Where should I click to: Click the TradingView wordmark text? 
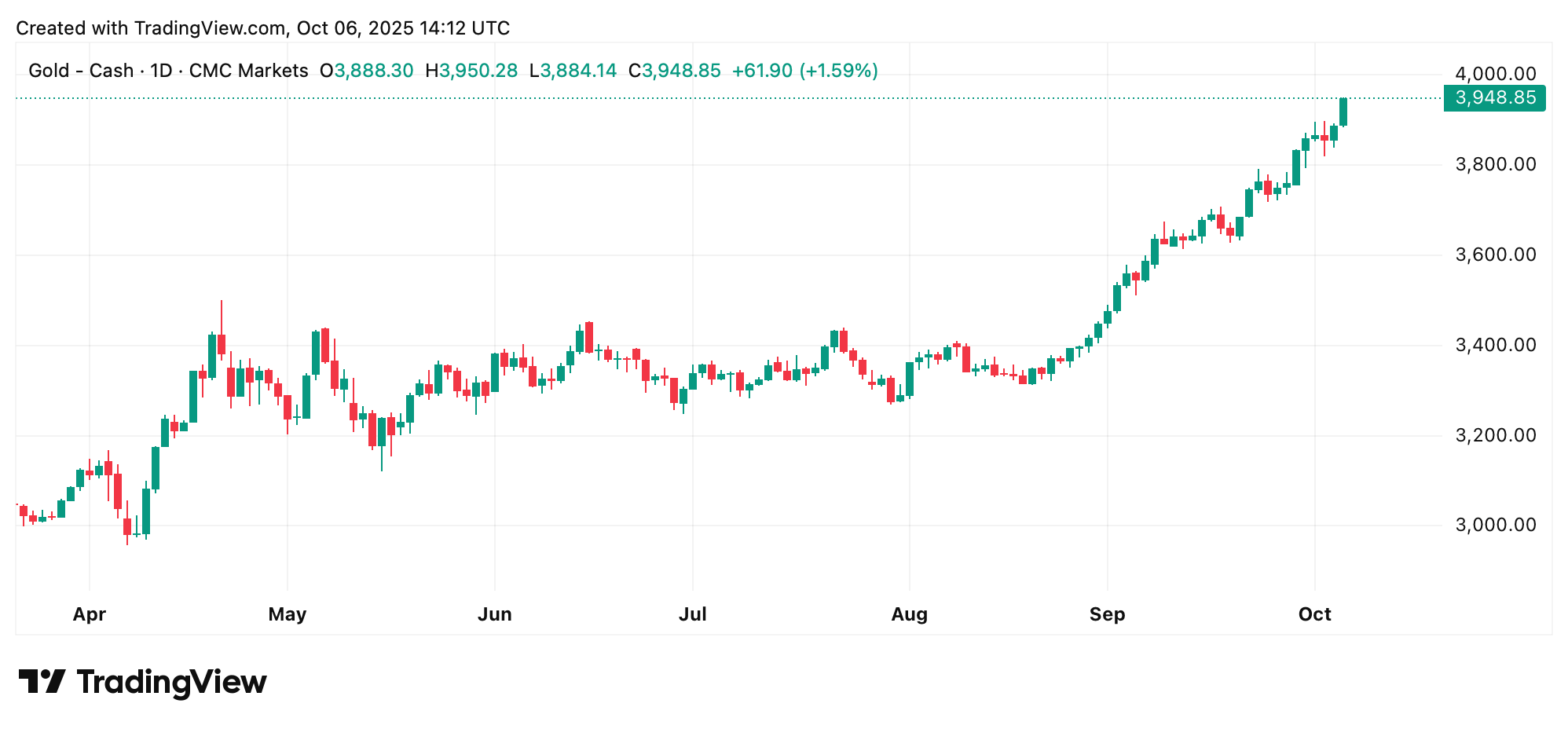pos(171,682)
